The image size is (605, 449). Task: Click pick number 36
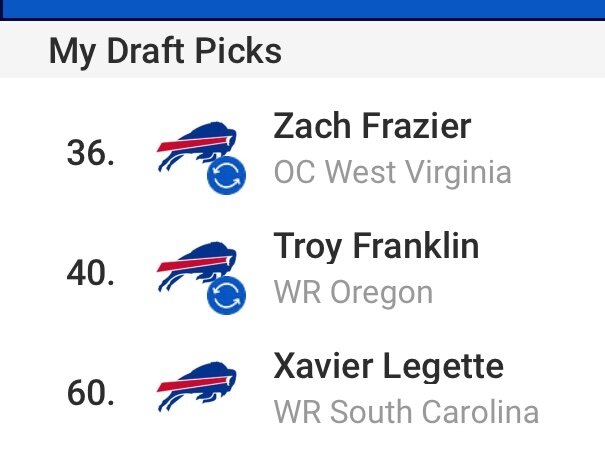[x=91, y=153]
